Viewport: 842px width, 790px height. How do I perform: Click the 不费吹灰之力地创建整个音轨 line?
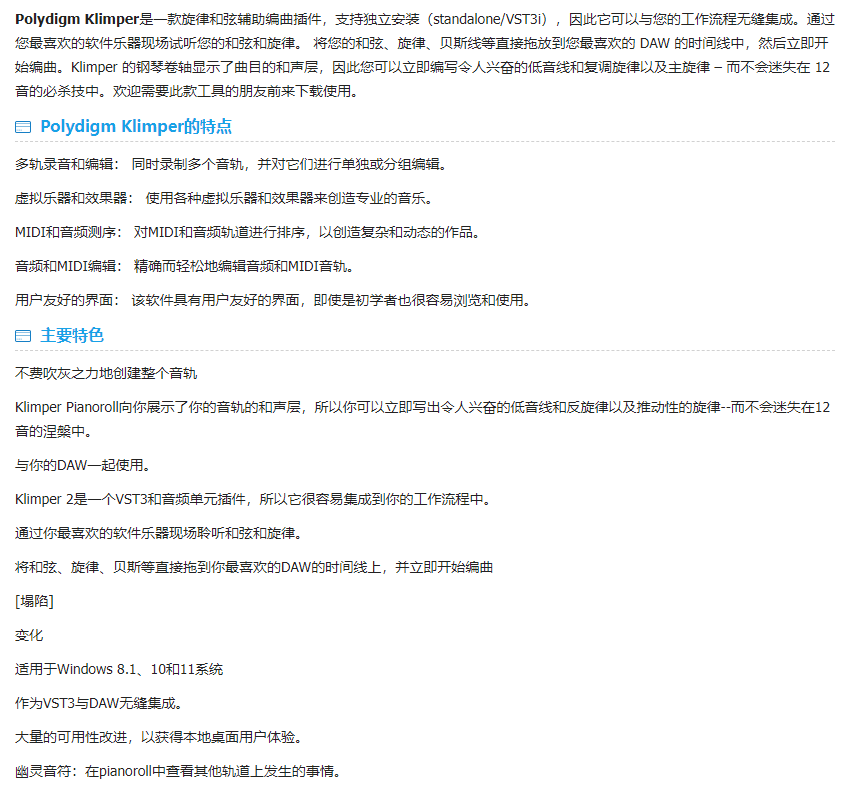[x=106, y=373]
